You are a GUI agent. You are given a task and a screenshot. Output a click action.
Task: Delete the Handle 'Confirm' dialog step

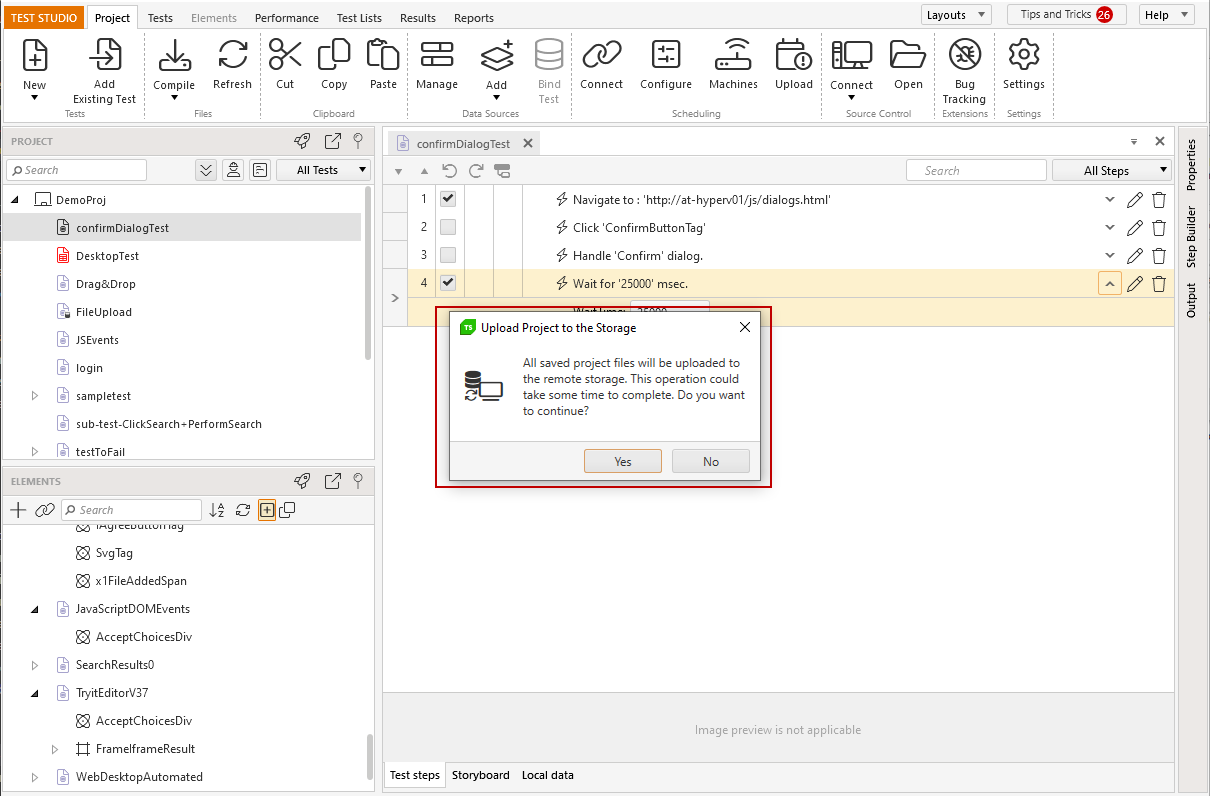coord(1159,256)
